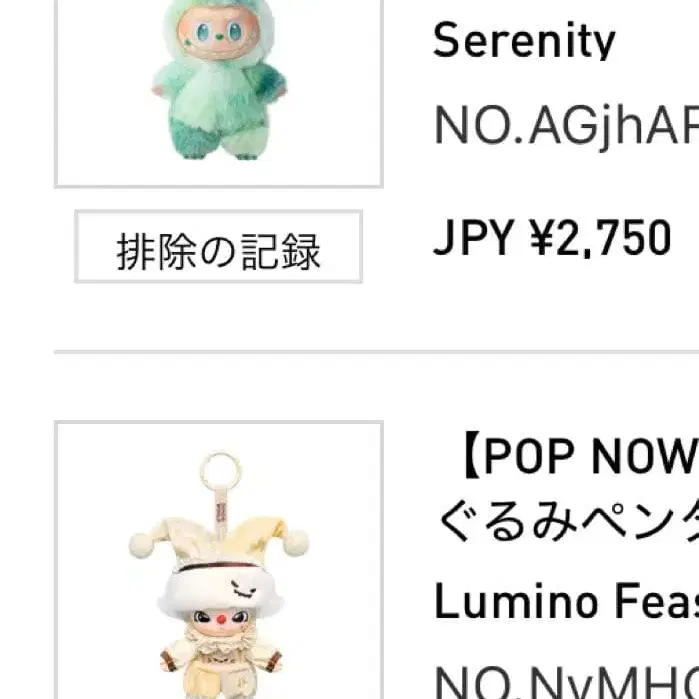Open the 【POP NOW product title
This screenshot has height=699, width=699.
click(x=580, y=455)
